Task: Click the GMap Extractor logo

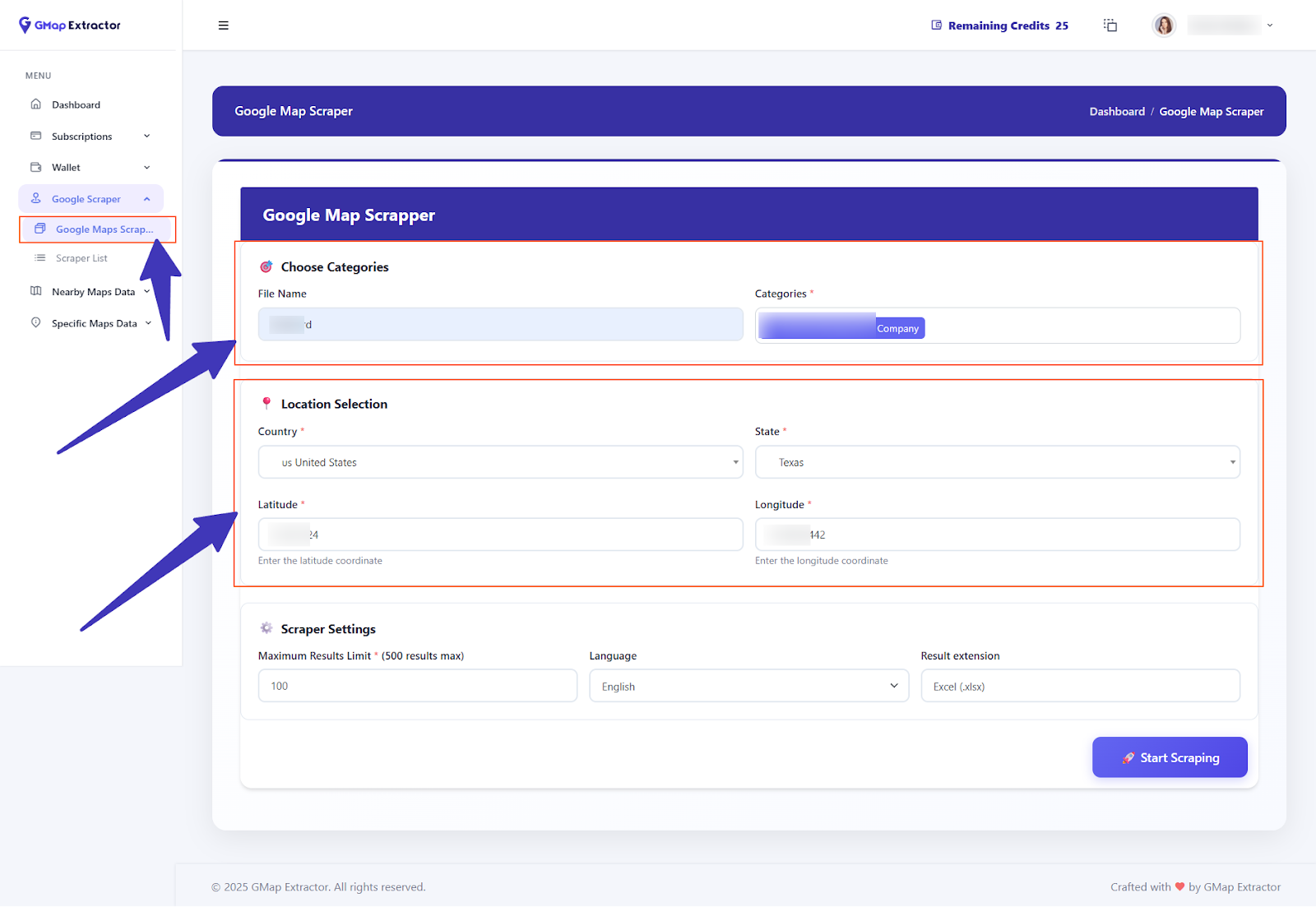Action: (x=70, y=25)
